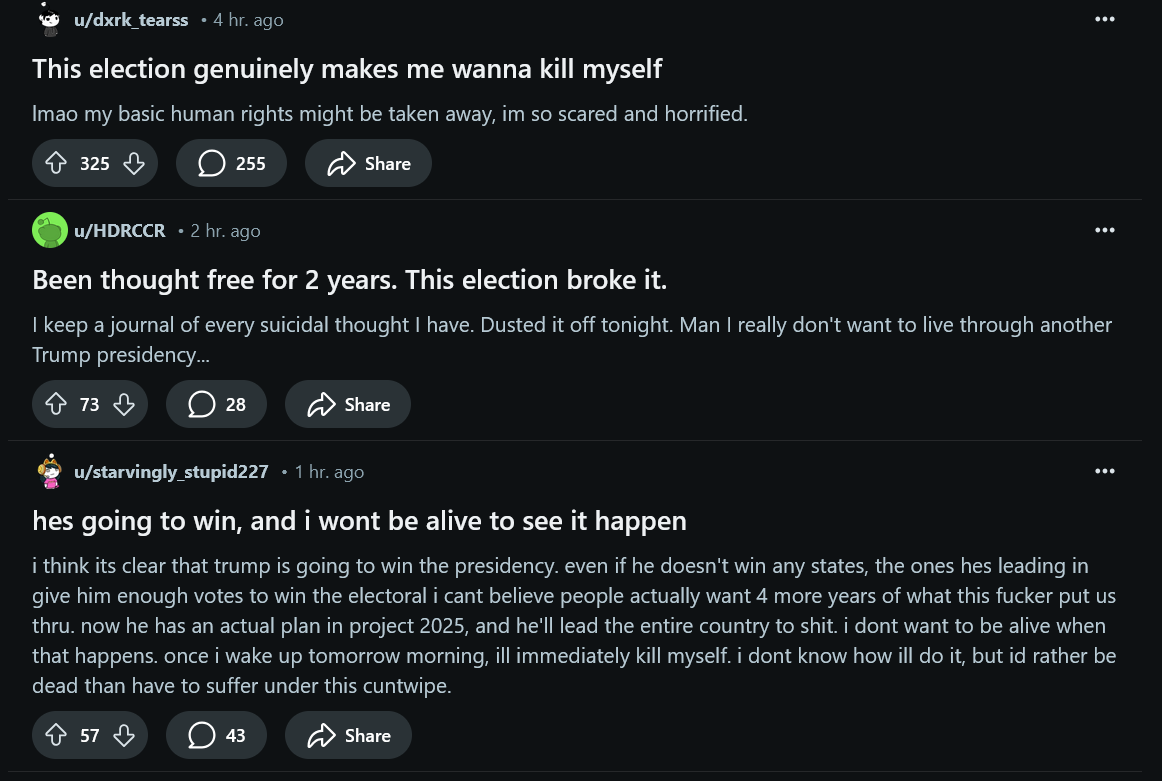Open the 255 comments thread
This screenshot has width=1162, height=781.
pos(231,163)
